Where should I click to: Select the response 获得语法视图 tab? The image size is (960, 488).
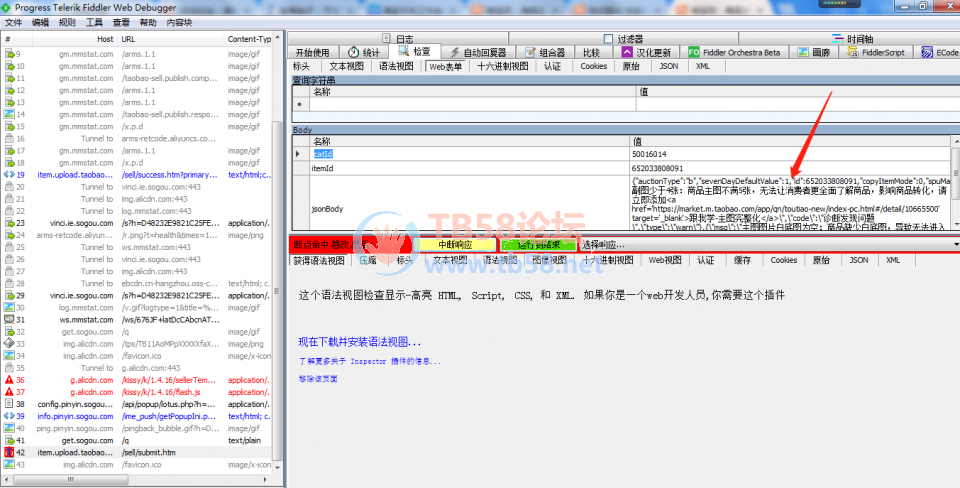(x=318, y=260)
